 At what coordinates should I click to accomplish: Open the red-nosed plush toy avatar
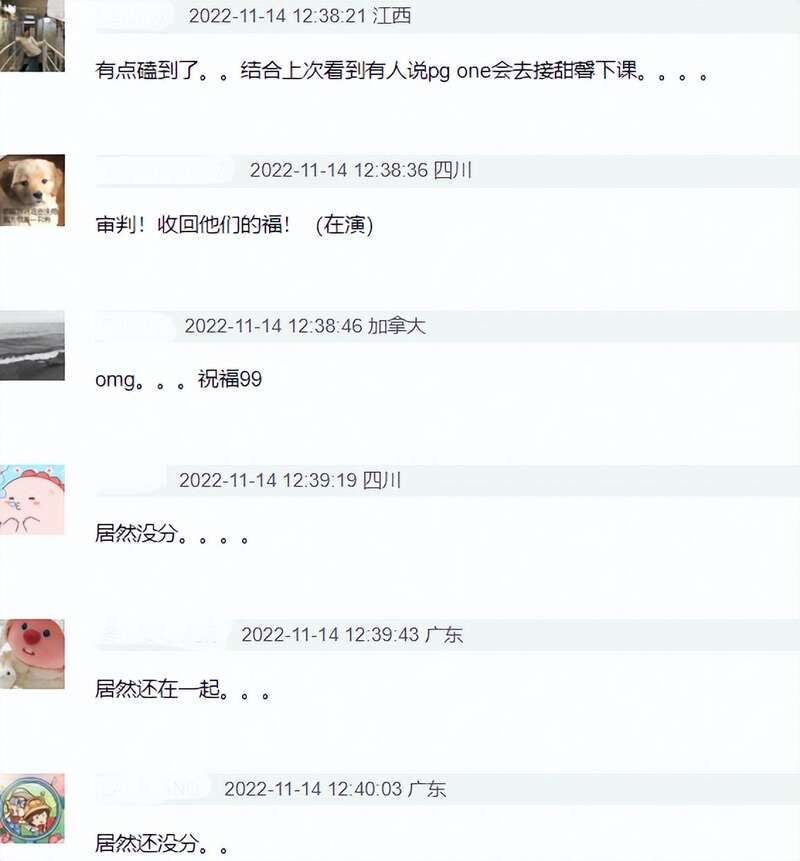32,654
